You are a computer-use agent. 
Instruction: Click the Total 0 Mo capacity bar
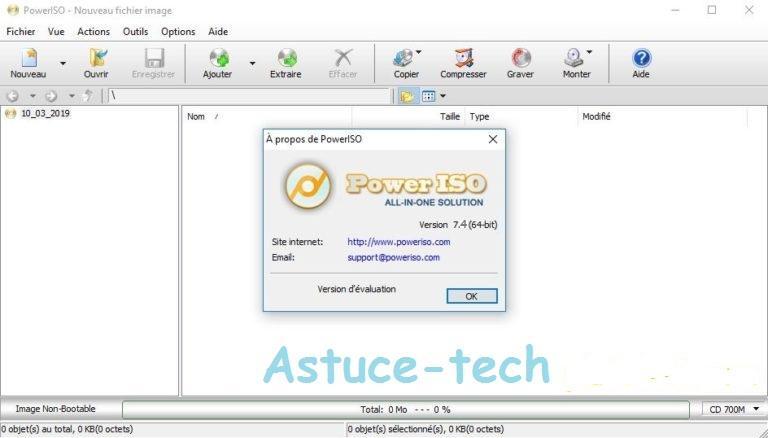coord(406,409)
